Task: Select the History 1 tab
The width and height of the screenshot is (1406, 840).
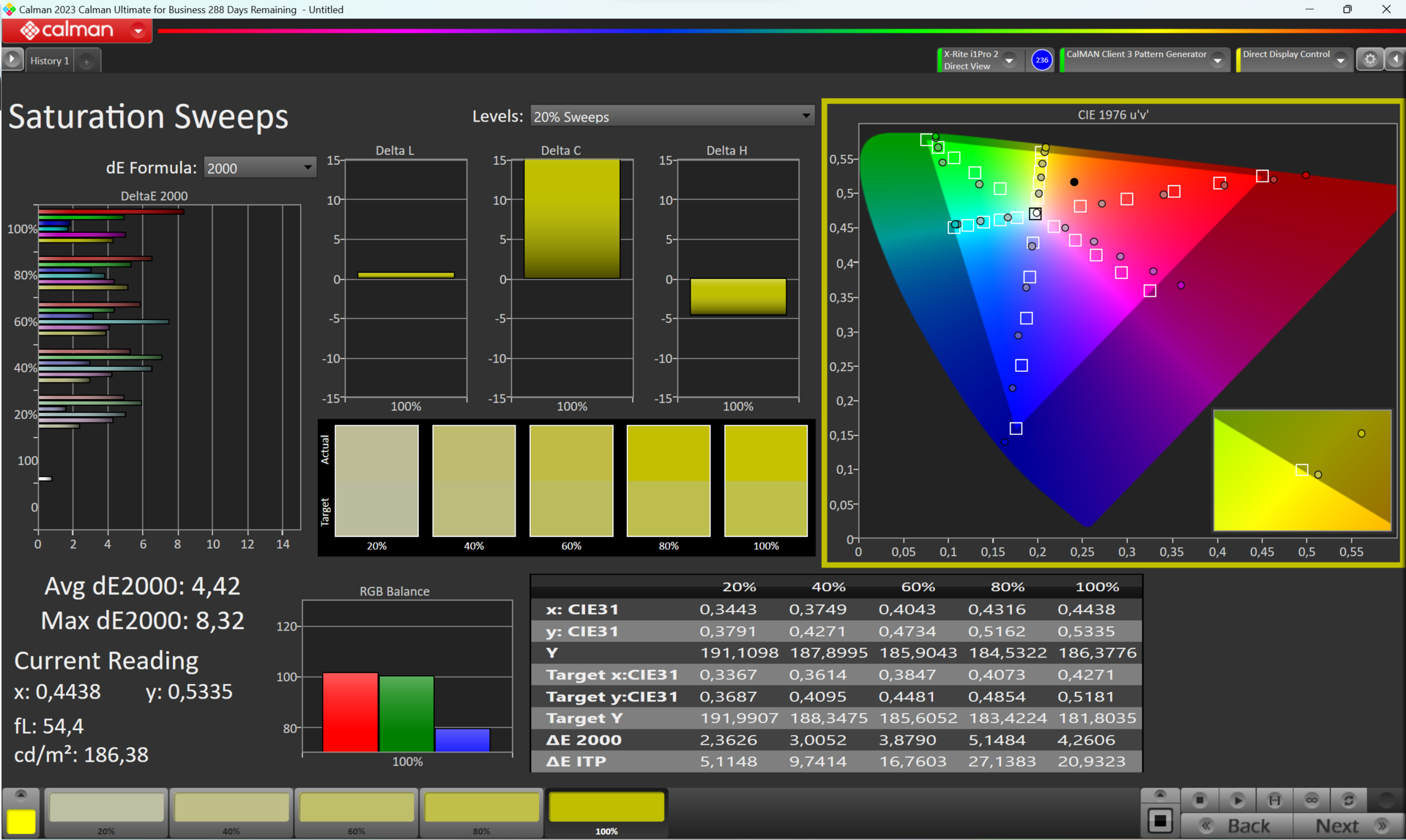Action: [x=50, y=61]
